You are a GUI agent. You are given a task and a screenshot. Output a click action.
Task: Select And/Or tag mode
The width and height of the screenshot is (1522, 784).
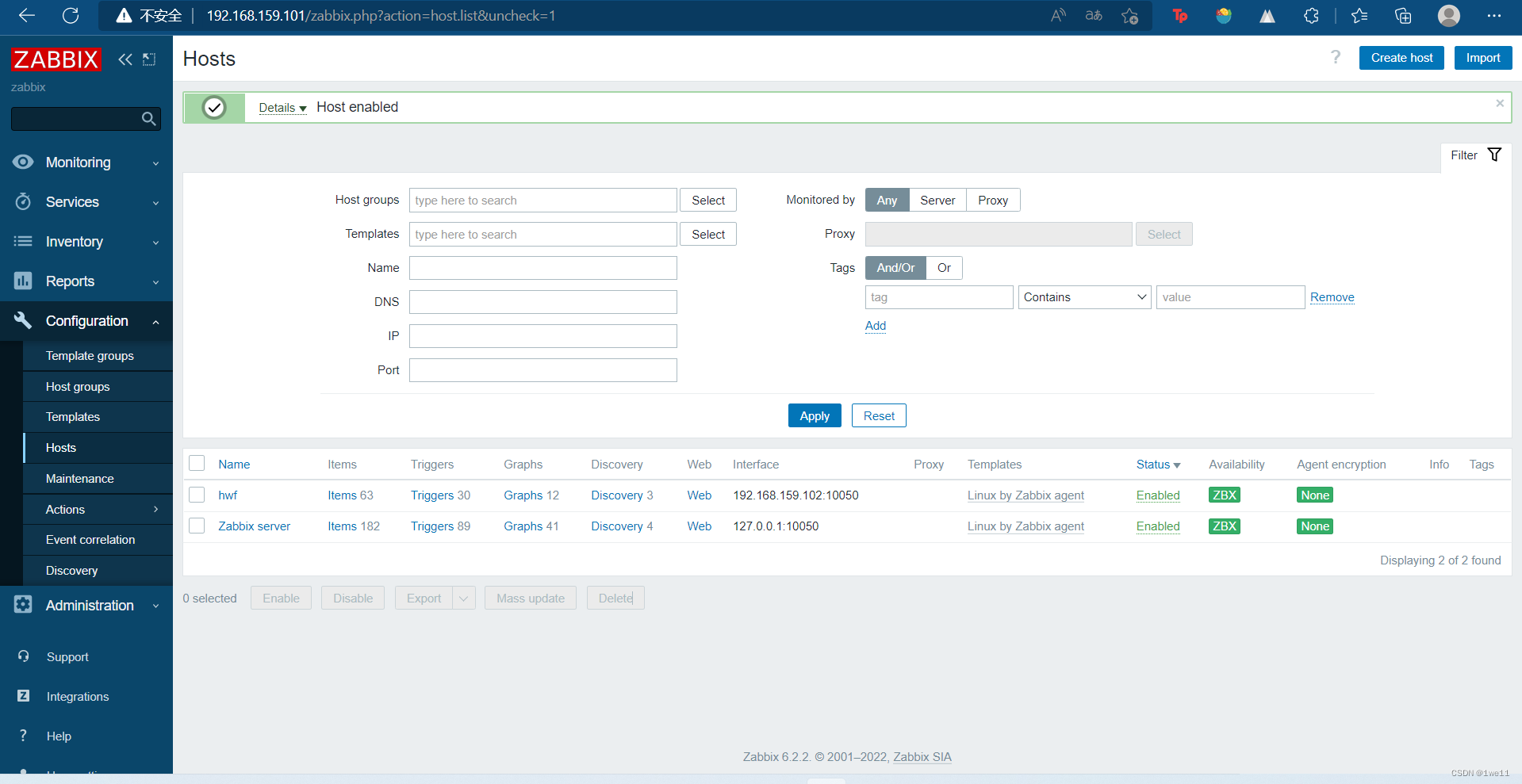tap(895, 268)
